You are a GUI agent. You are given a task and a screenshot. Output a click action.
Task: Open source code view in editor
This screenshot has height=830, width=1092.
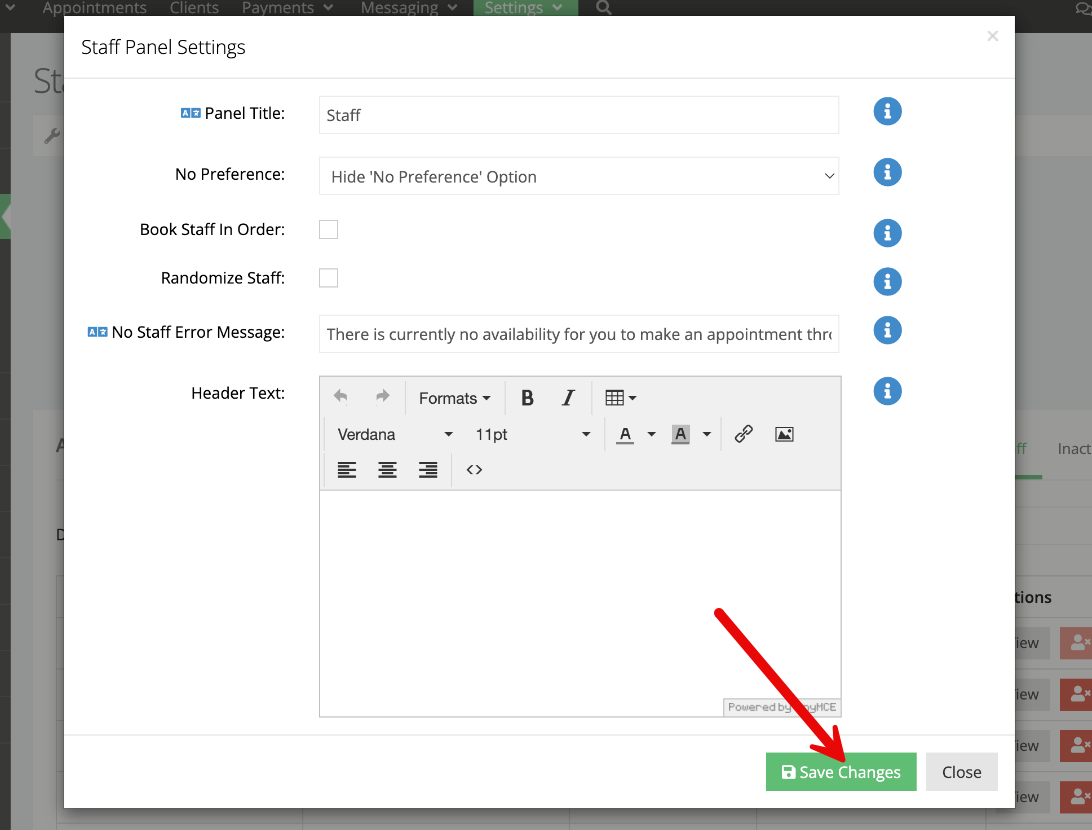[x=474, y=470]
